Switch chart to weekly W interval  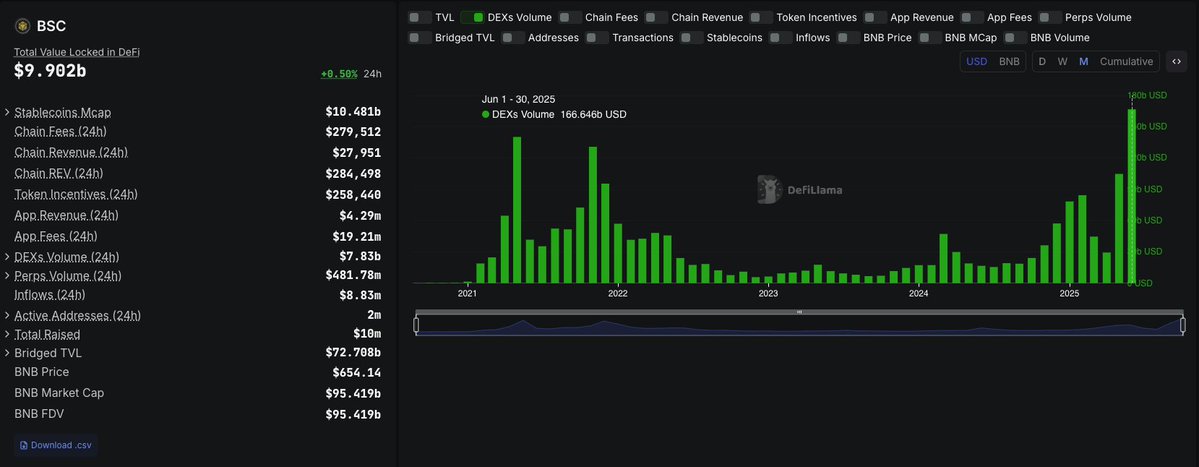[x=1062, y=62]
